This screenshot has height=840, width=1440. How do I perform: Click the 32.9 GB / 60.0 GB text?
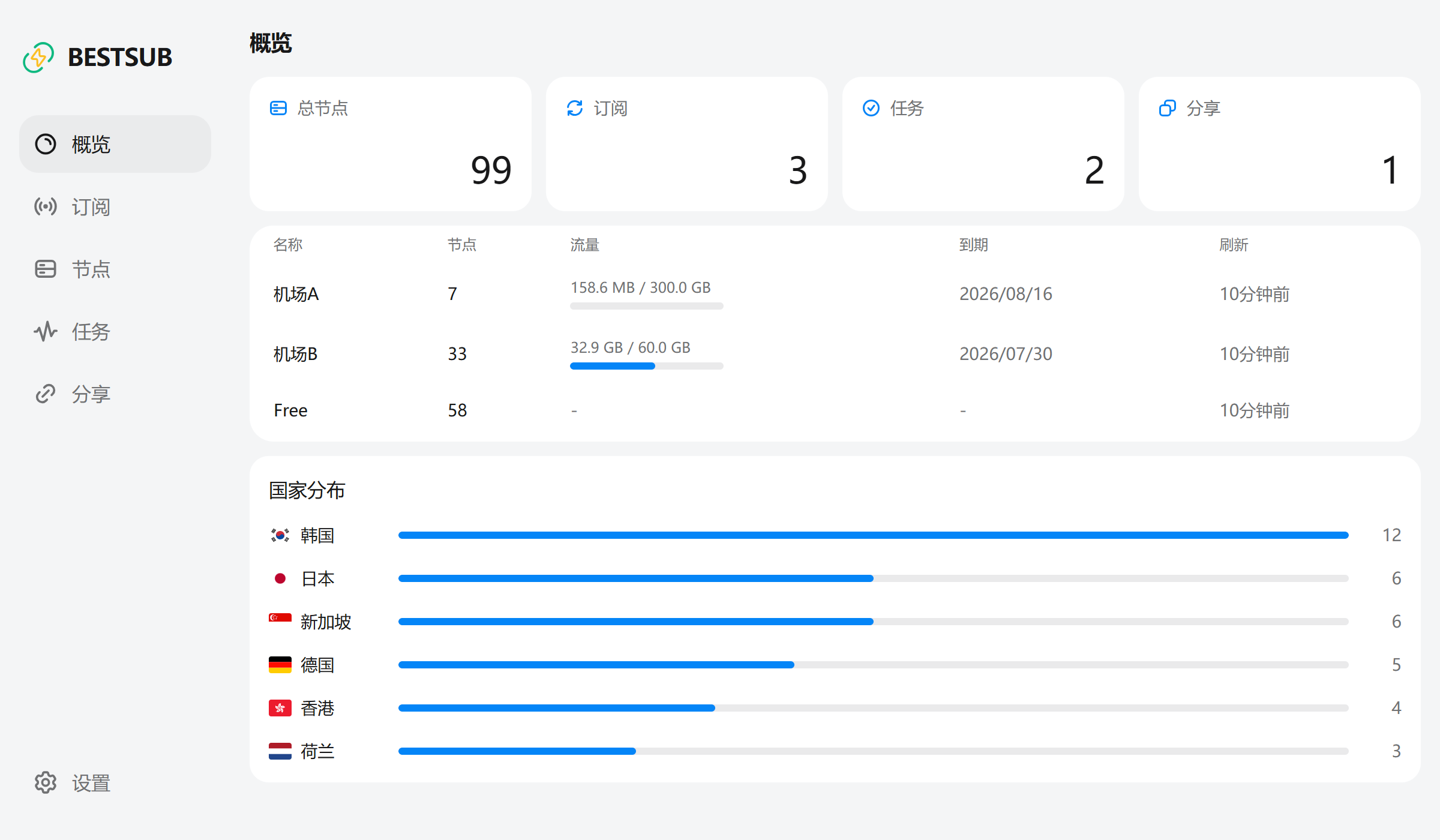[630, 347]
